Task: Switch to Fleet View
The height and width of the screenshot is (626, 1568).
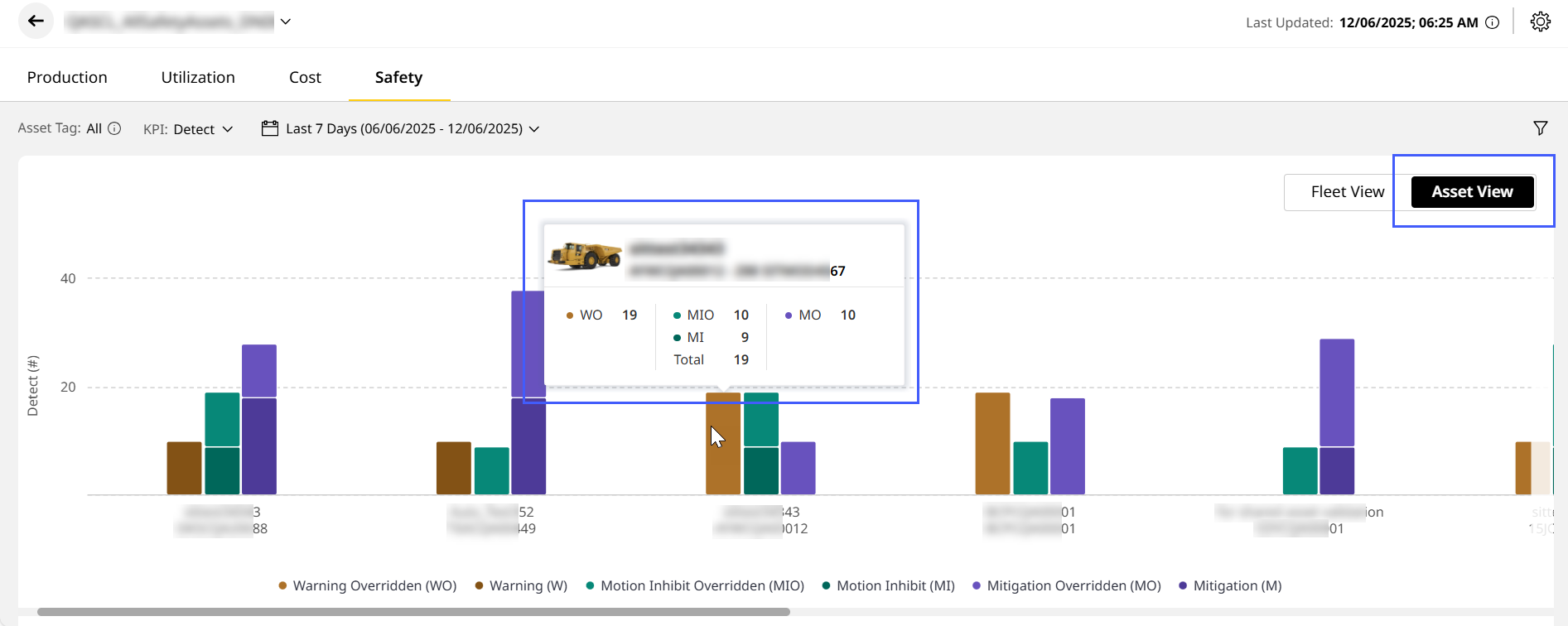Action: click(1347, 192)
